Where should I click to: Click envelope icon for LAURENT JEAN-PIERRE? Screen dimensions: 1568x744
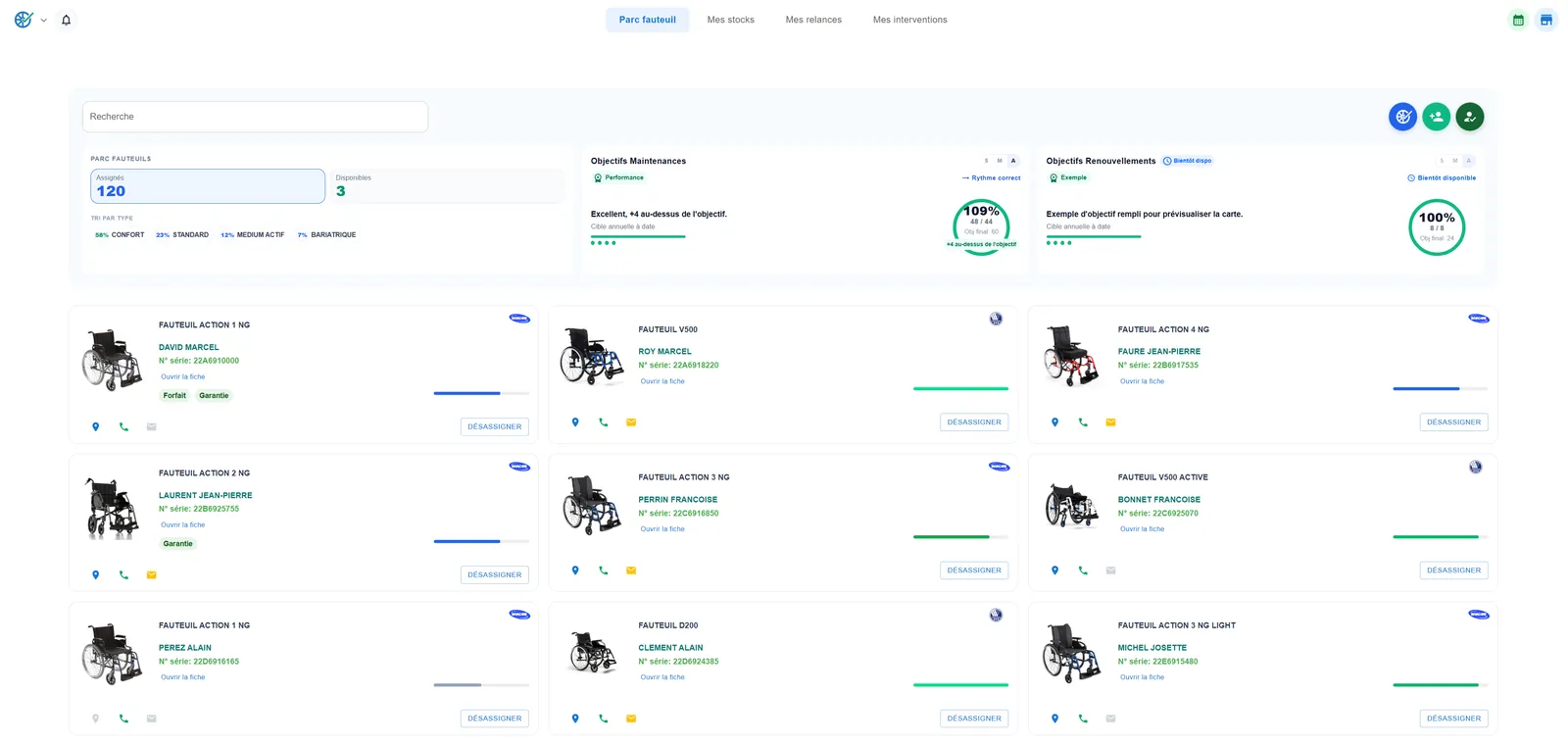151,575
